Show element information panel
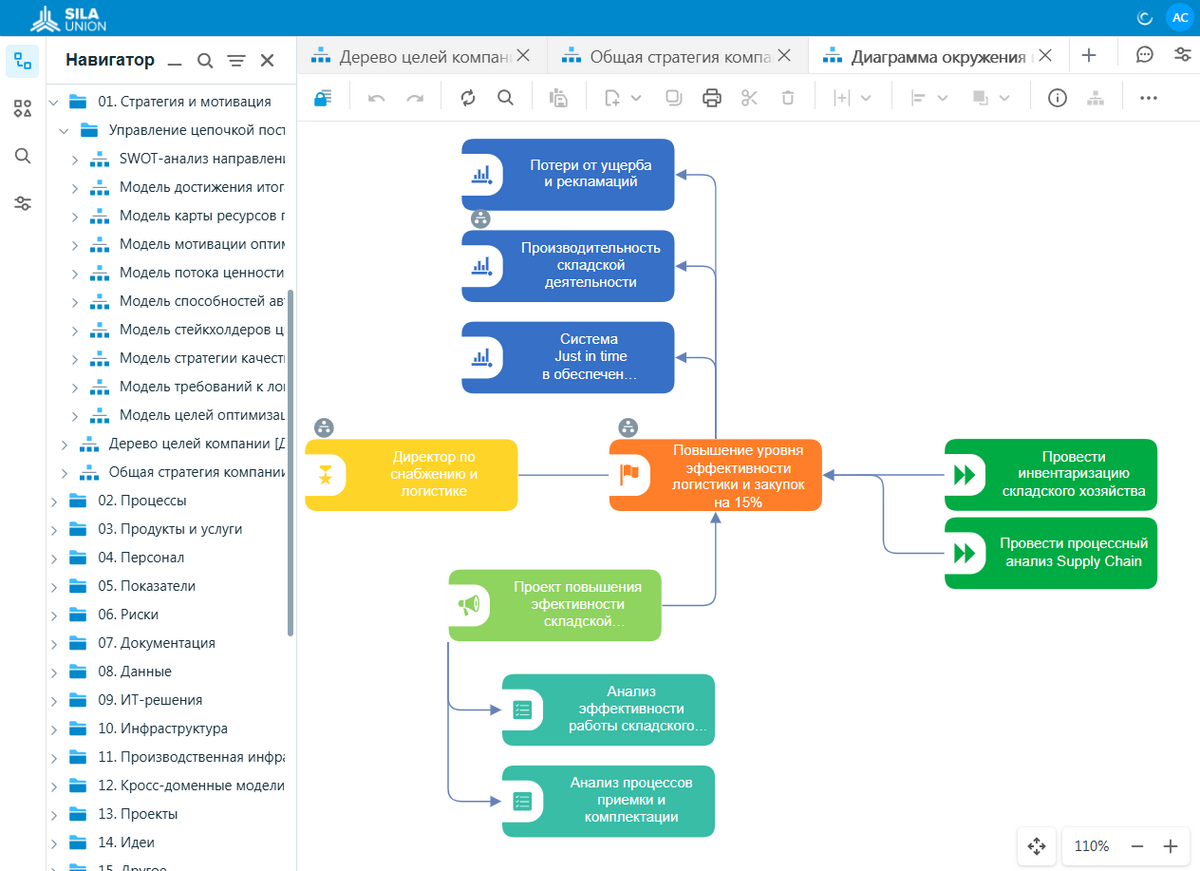1200x871 pixels. 1057,98
